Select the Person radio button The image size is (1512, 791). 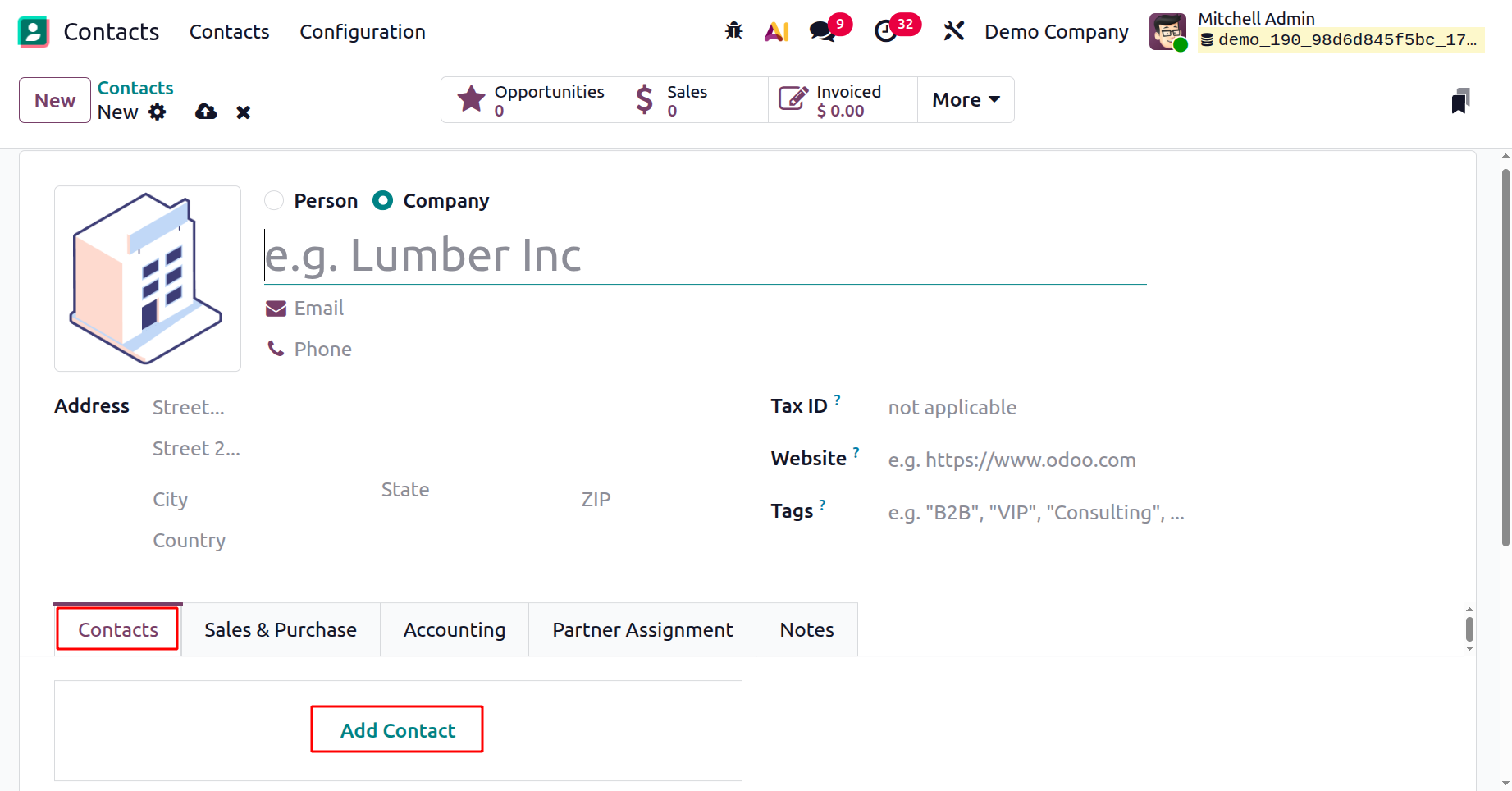click(x=274, y=201)
